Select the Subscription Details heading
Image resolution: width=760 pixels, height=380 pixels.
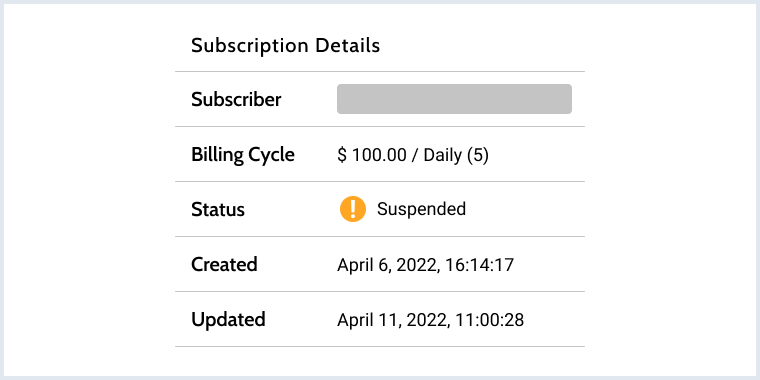pyautogui.click(x=285, y=46)
